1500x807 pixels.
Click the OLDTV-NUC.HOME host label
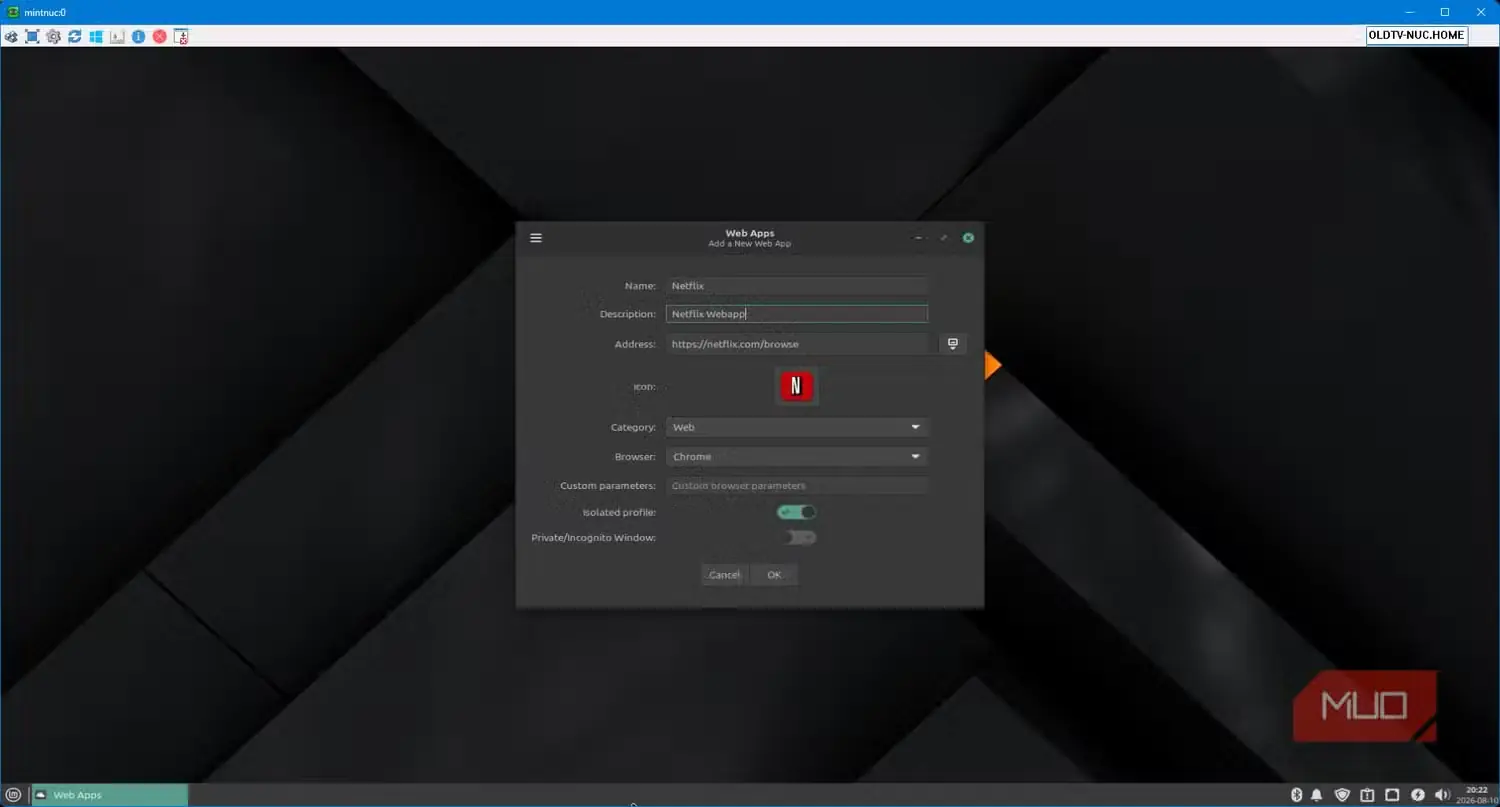[1417, 35]
